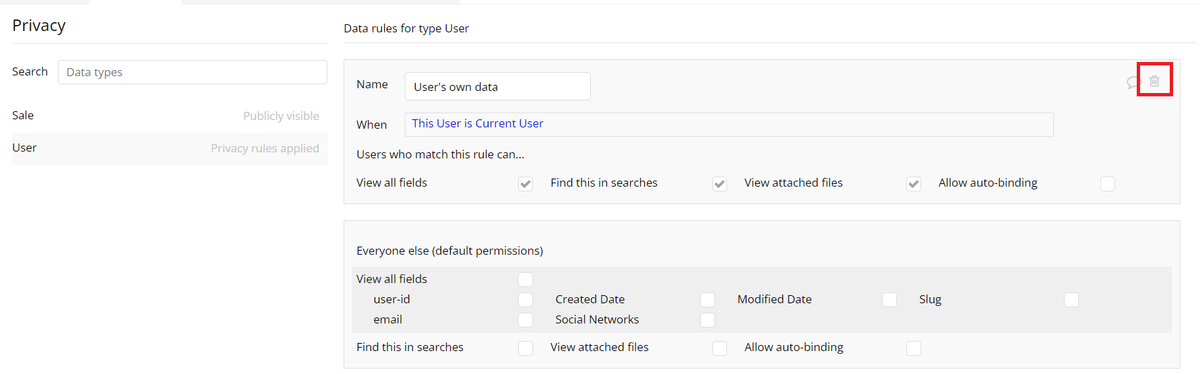Screen dimensions: 1200x374
Task: Enable default Allow auto-binding
Action: [913, 348]
